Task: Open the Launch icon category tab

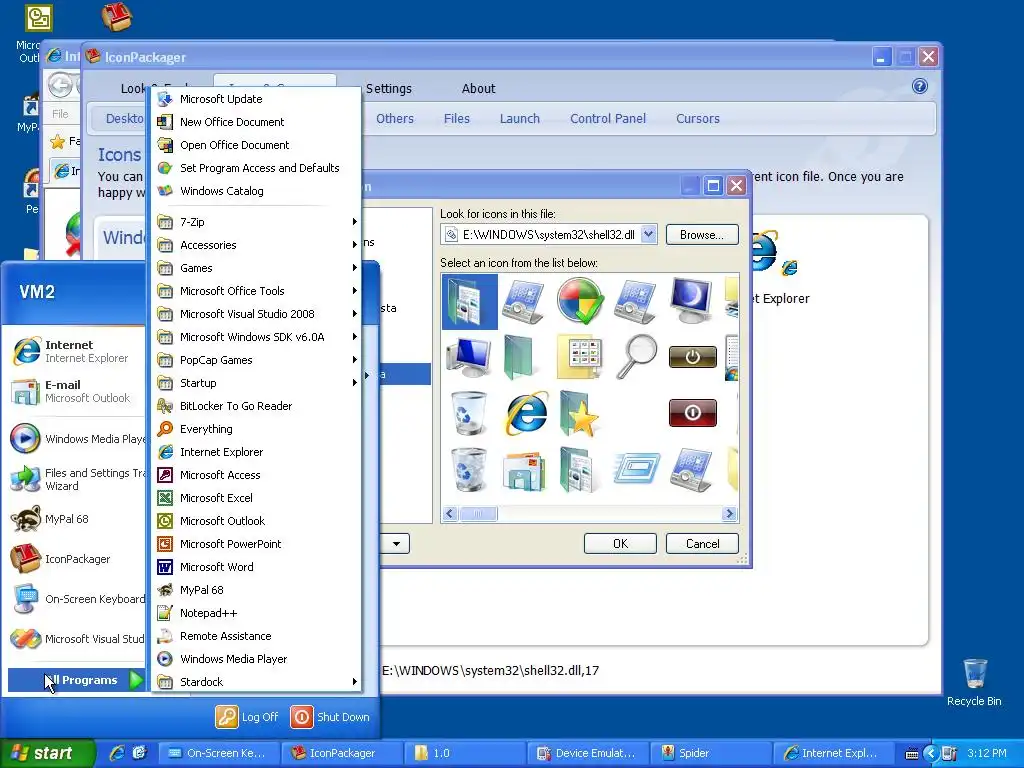Action: 520,118
